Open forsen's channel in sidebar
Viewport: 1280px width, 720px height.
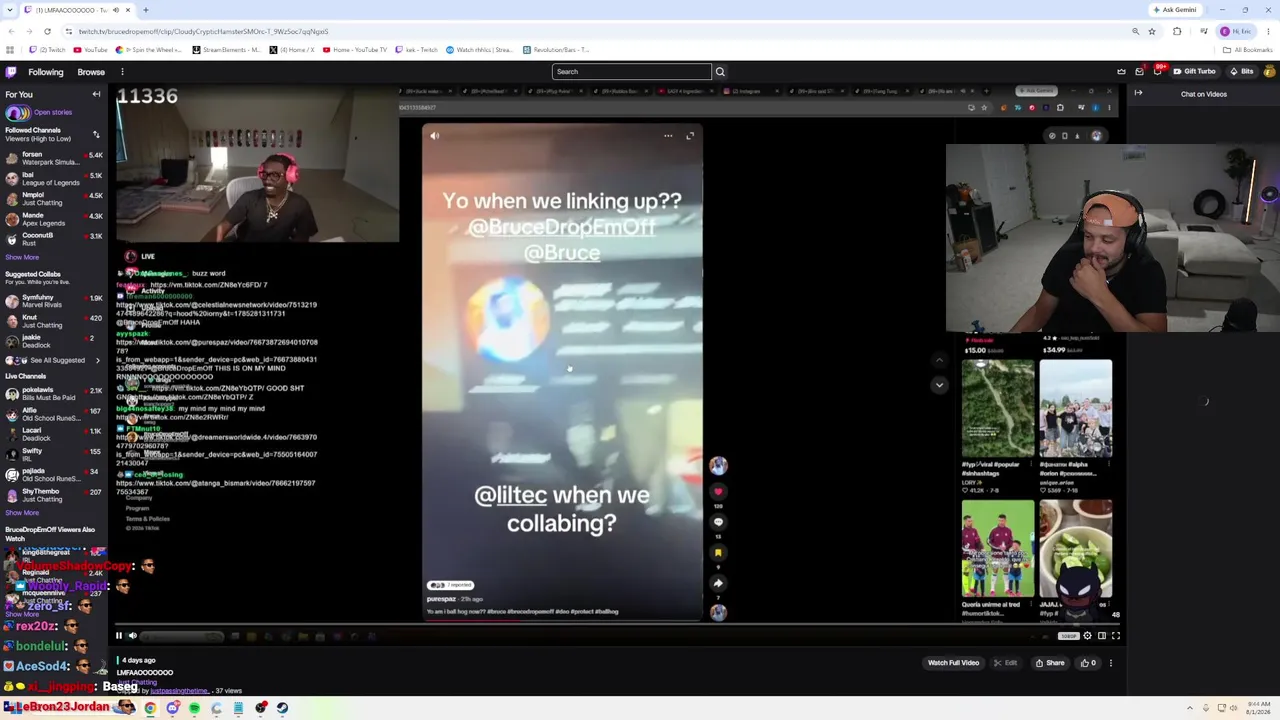click(53, 158)
